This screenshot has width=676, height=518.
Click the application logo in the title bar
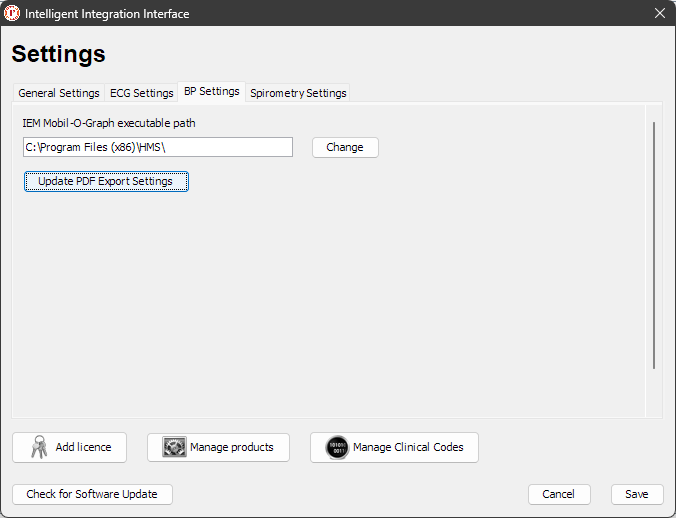tap(13, 14)
